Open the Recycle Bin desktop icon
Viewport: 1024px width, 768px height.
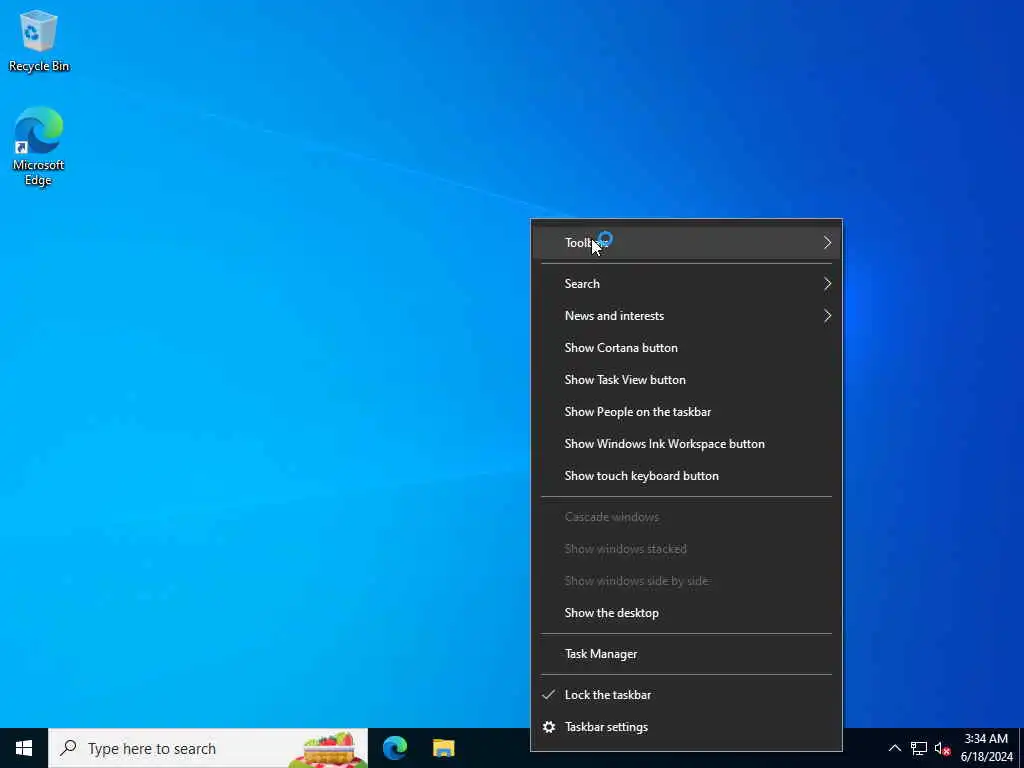(39, 41)
